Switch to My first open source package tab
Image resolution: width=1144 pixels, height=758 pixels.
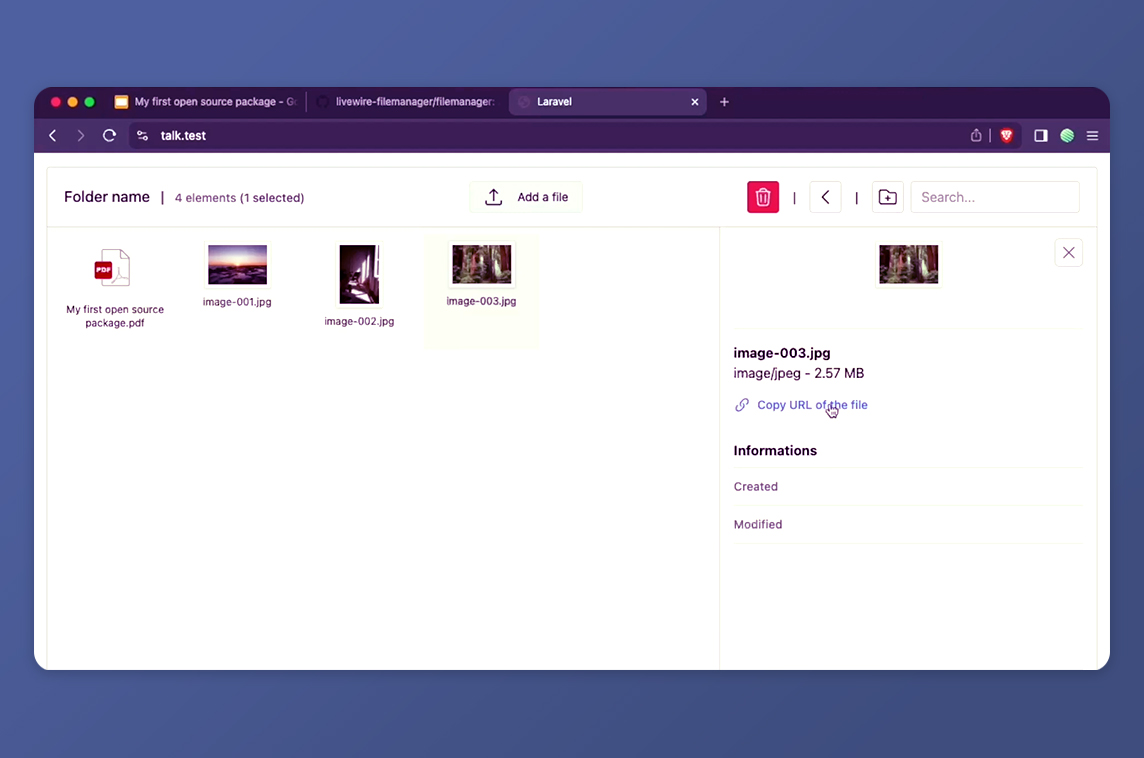pyautogui.click(x=206, y=102)
